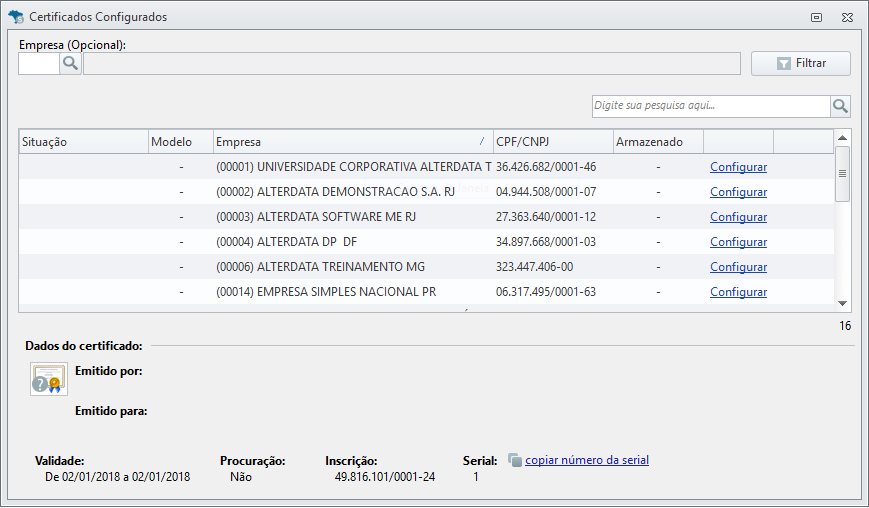Image resolution: width=869 pixels, height=508 pixels.
Task: Select row '(00001) UNIVERSIDADE CORPORATIVA ALTERDATA T'
Action: click(x=426, y=167)
